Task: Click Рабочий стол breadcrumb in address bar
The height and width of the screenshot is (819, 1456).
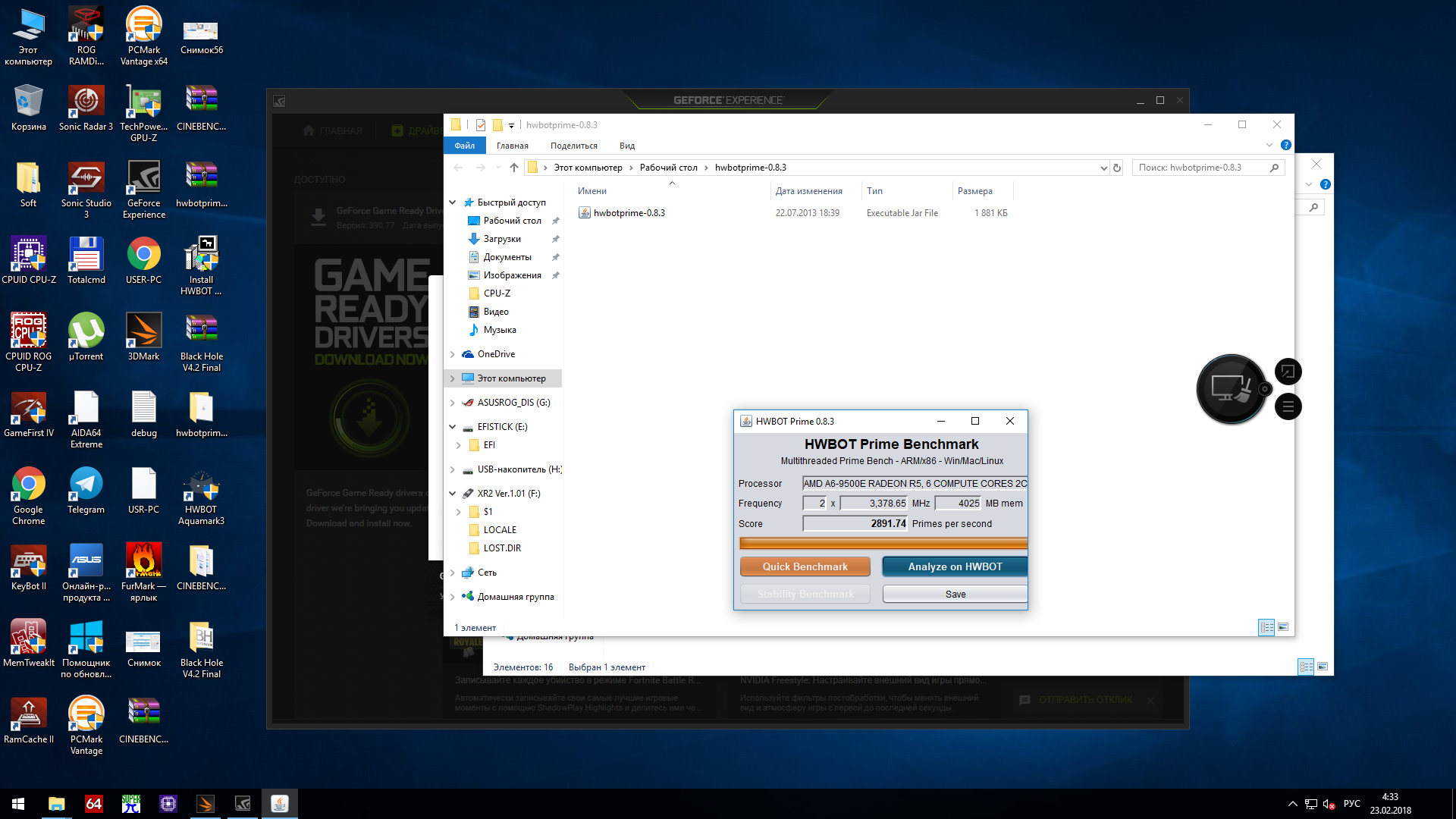Action: 668,168
